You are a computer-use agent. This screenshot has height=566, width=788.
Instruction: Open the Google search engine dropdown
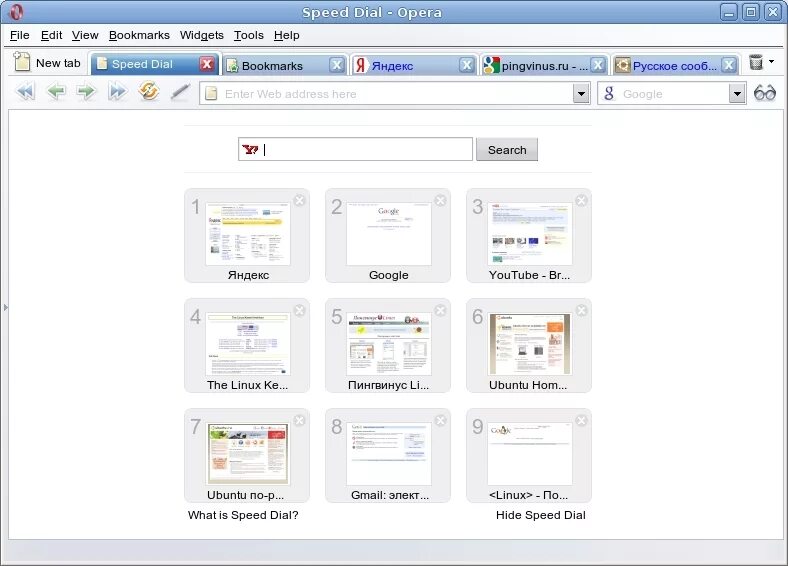(x=737, y=93)
